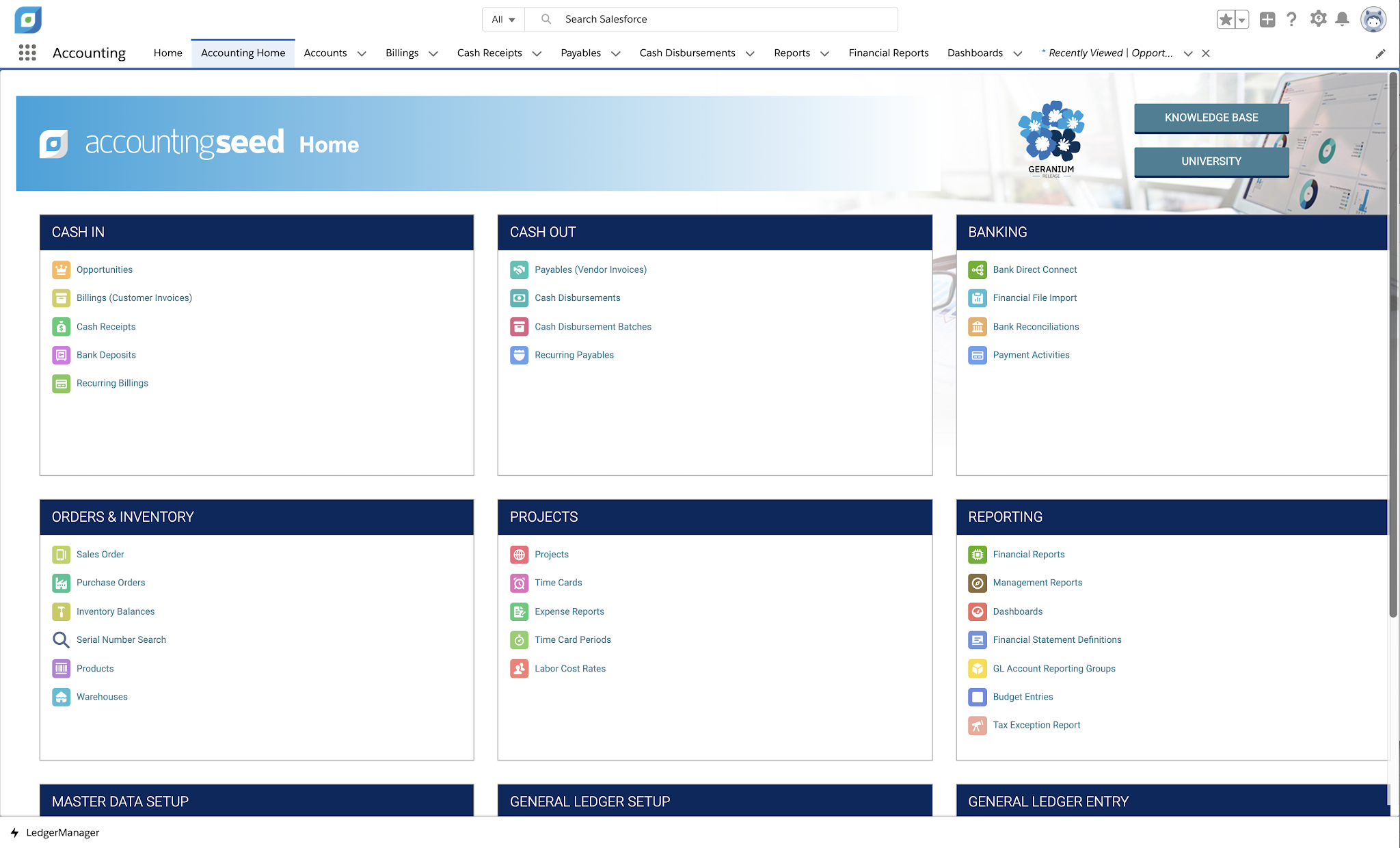The image size is (1400, 848).
Task: Expand the Payables tab dropdown arrow
Action: click(615, 53)
